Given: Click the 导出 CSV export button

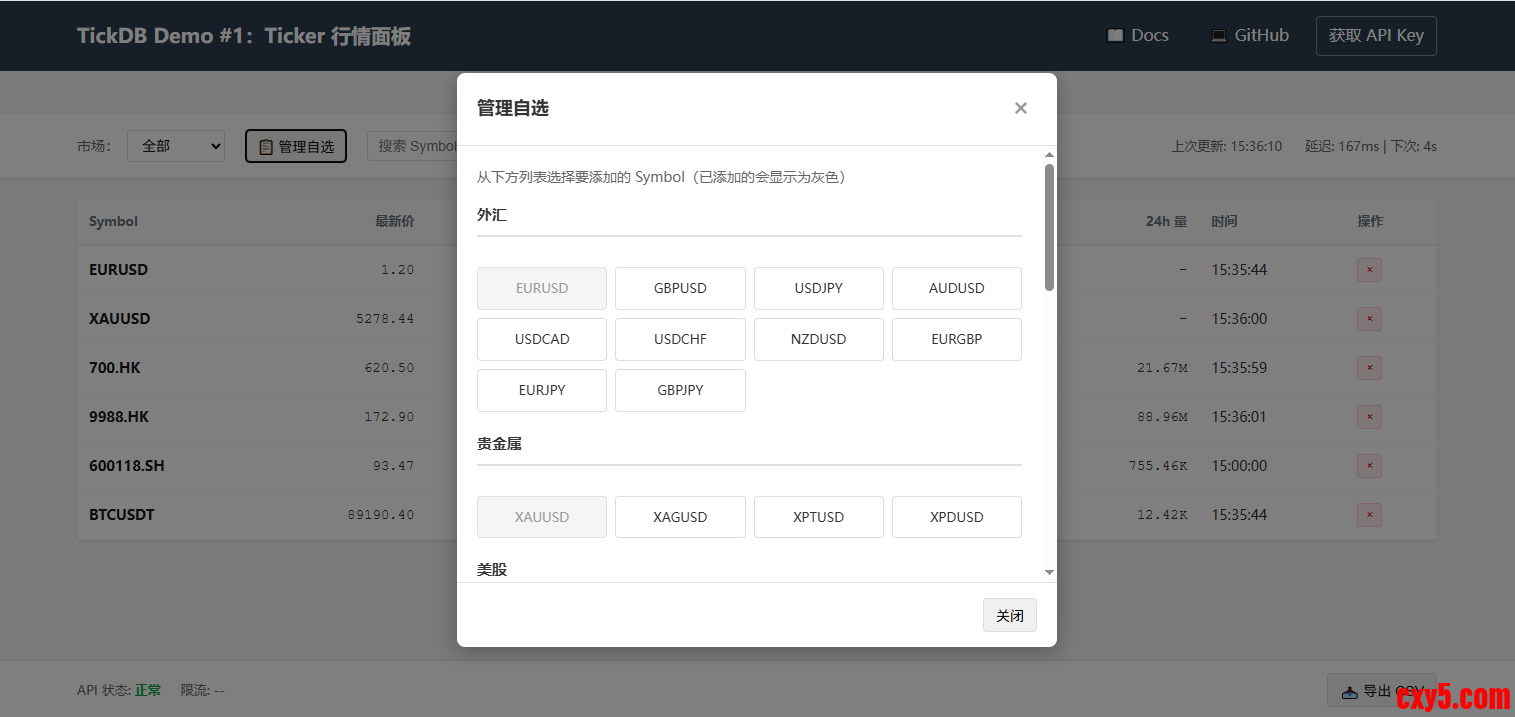Looking at the screenshot, I should click(1381, 691).
